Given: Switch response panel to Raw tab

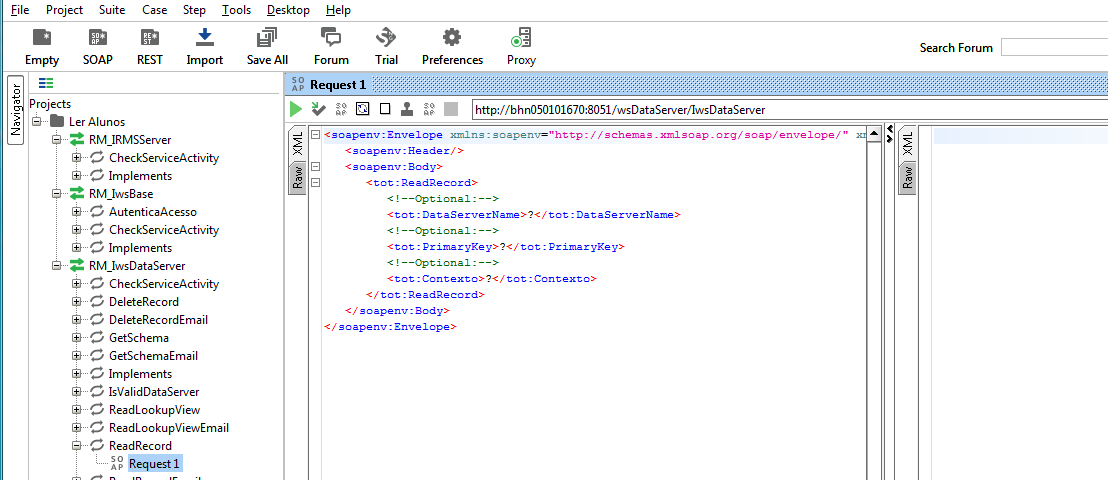Looking at the screenshot, I should (x=908, y=178).
